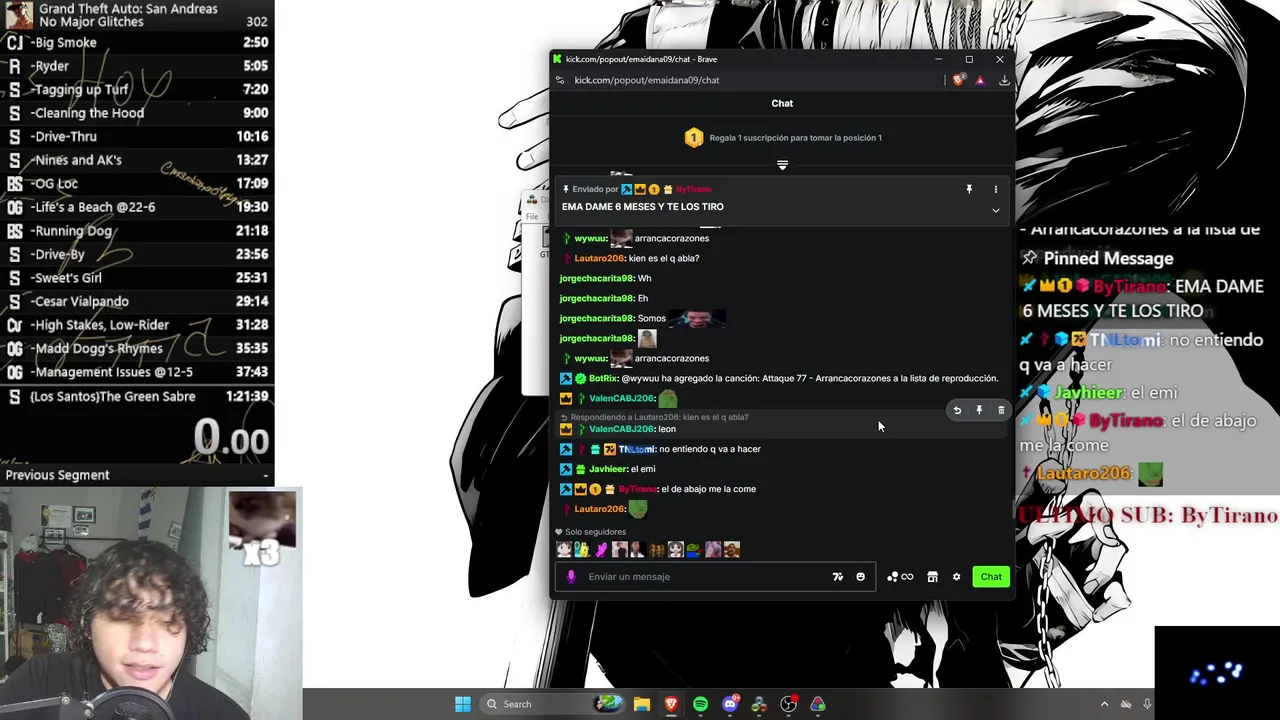Click the 0.00 timer display
This screenshot has width=1280, height=720.
(x=232, y=438)
